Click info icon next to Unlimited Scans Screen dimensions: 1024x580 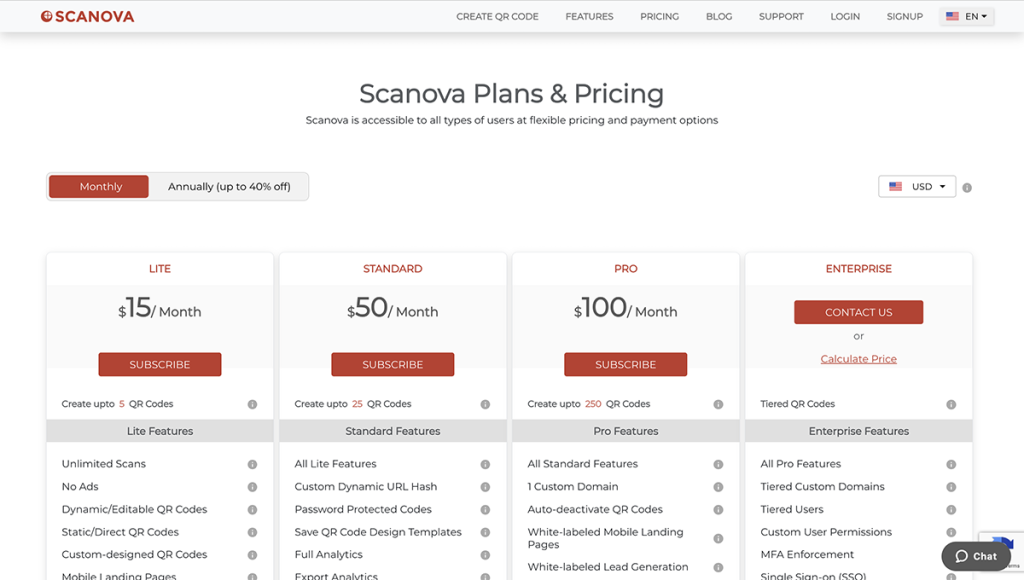252,465
